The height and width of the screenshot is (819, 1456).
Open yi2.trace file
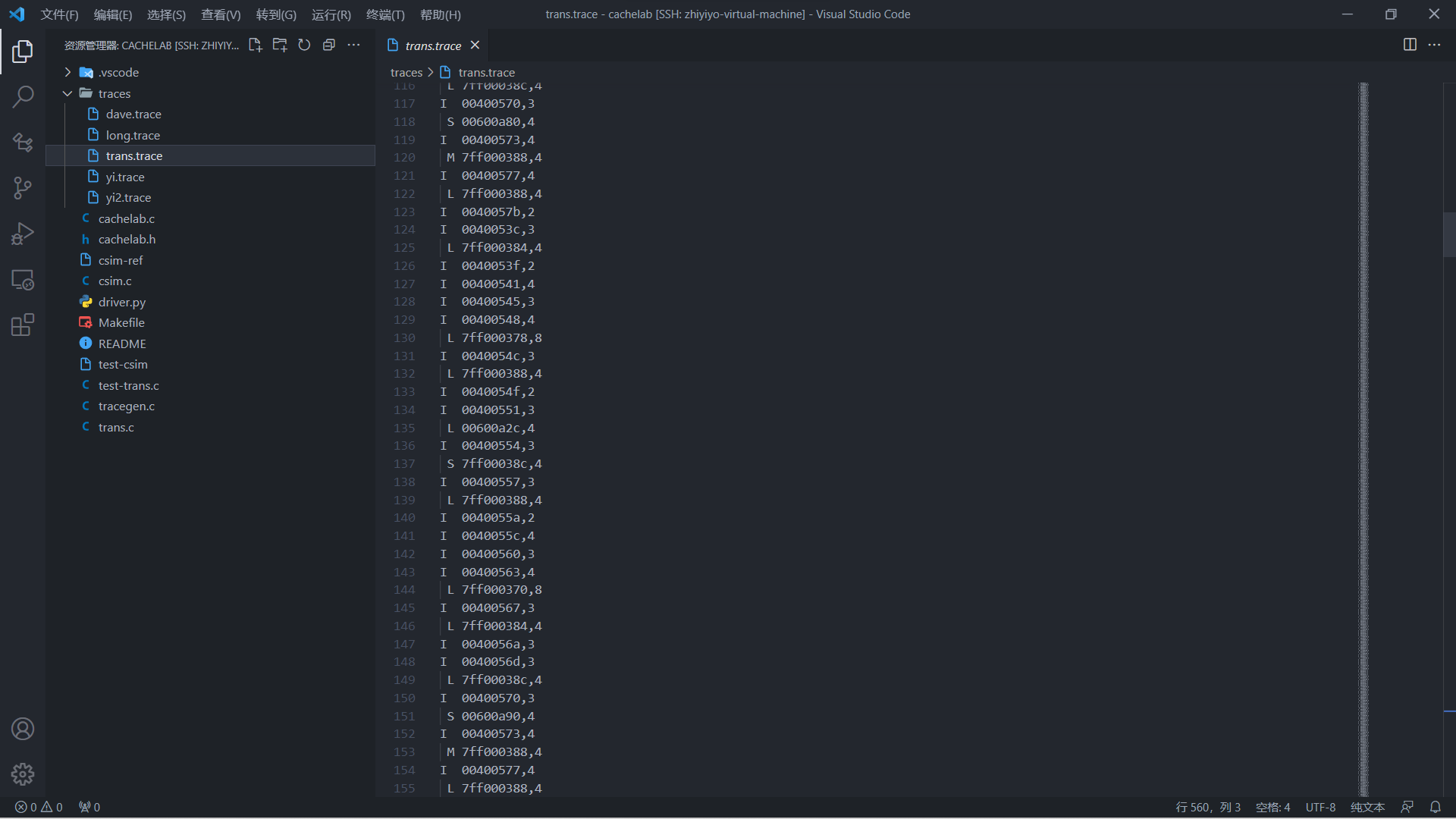point(210,197)
